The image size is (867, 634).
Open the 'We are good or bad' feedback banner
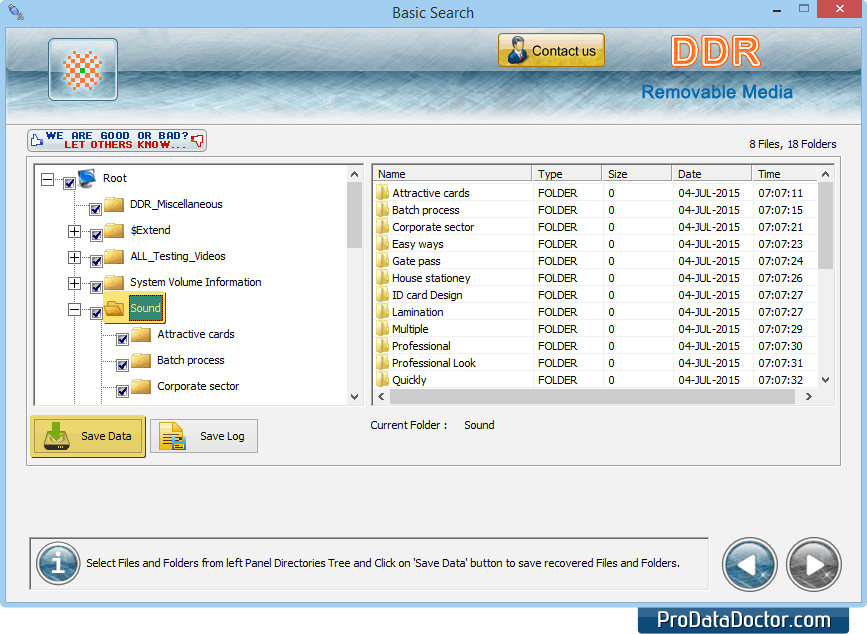(117, 140)
